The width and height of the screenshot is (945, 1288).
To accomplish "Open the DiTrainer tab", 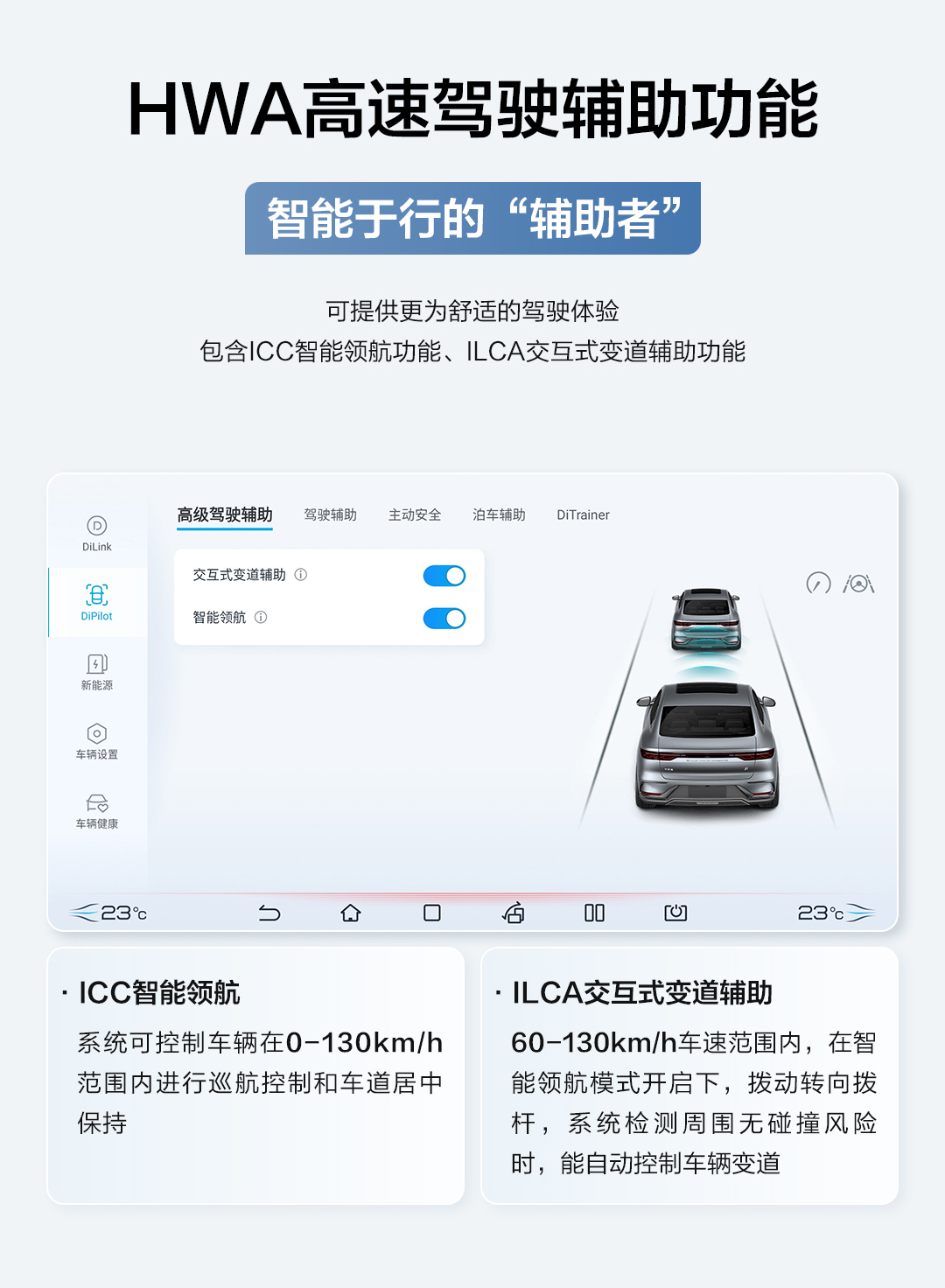I will 584,514.
